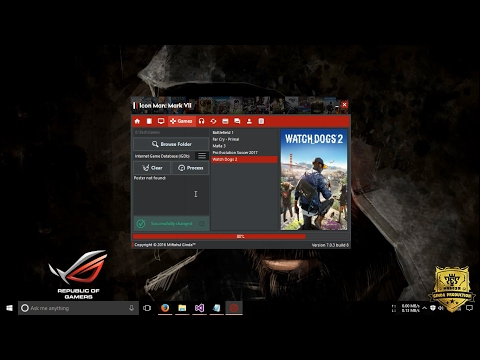Screen dimensions: 480x360
Task: Click the document page toolbar icon
Action: pyautogui.click(x=149, y=121)
